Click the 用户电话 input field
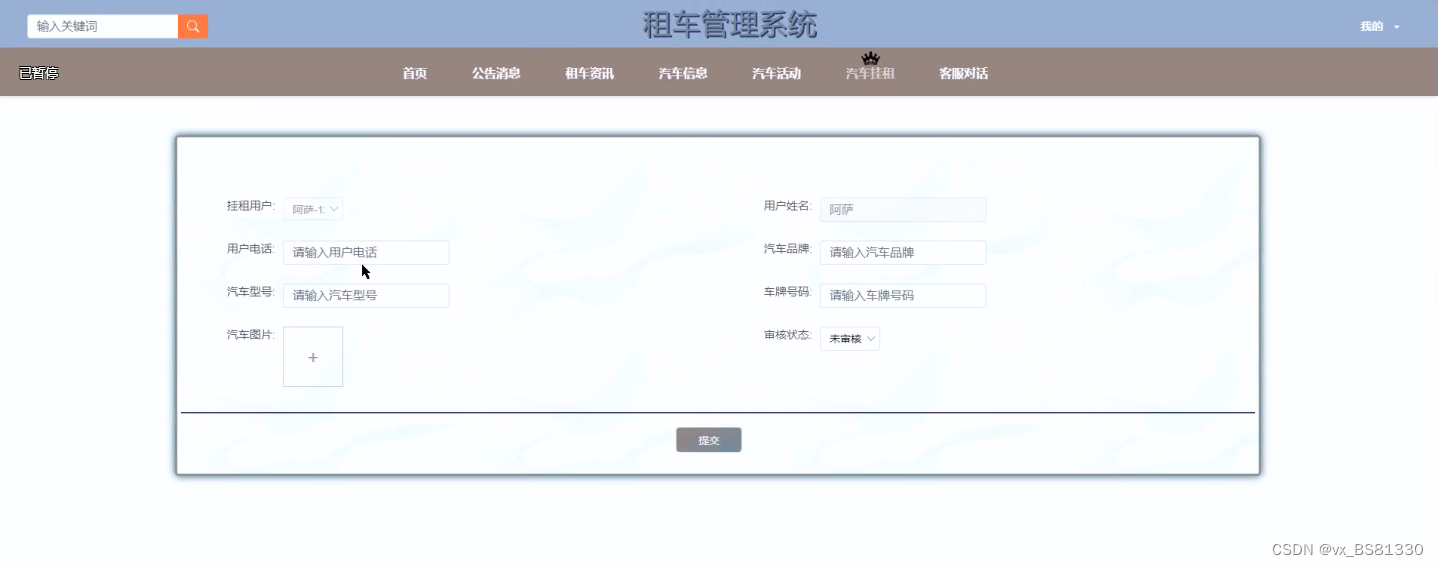 366,252
